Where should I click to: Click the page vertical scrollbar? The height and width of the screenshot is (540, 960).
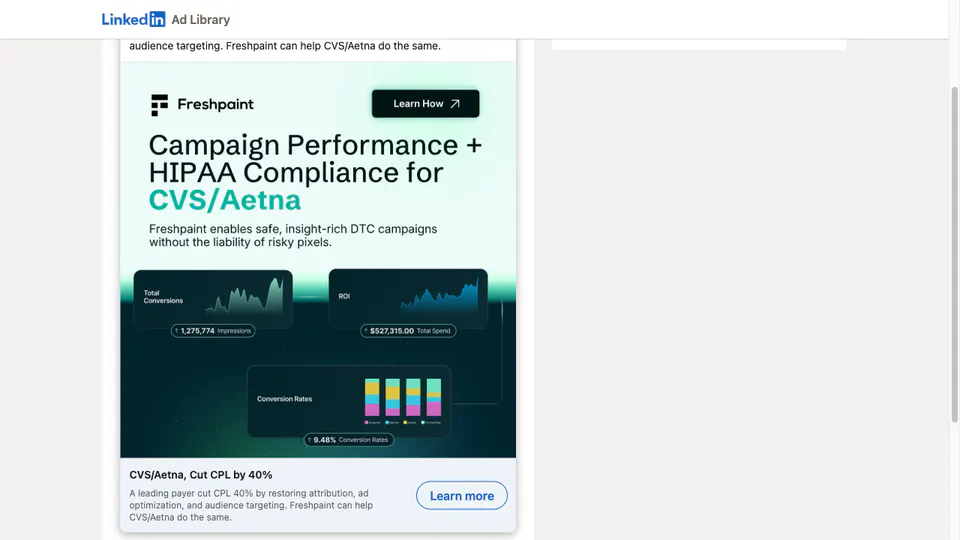954,254
